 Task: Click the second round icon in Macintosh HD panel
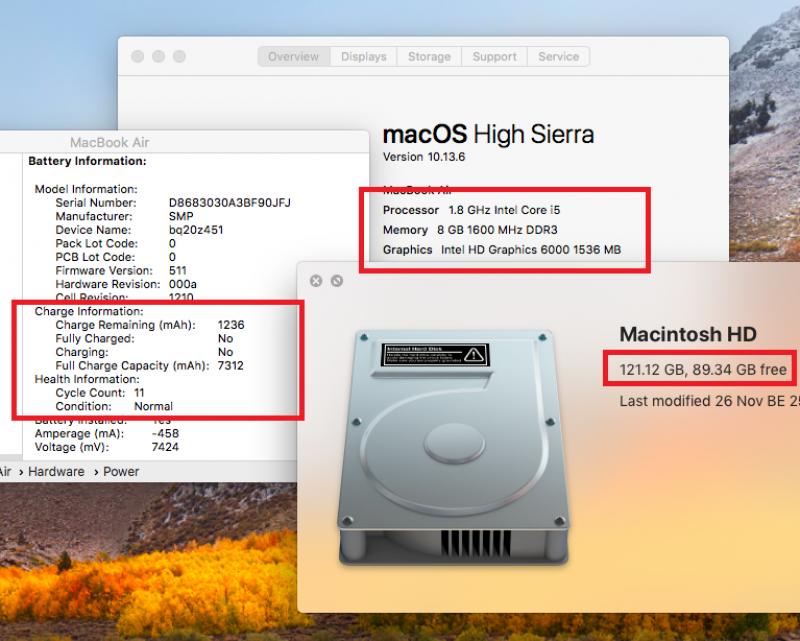pos(337,281)
